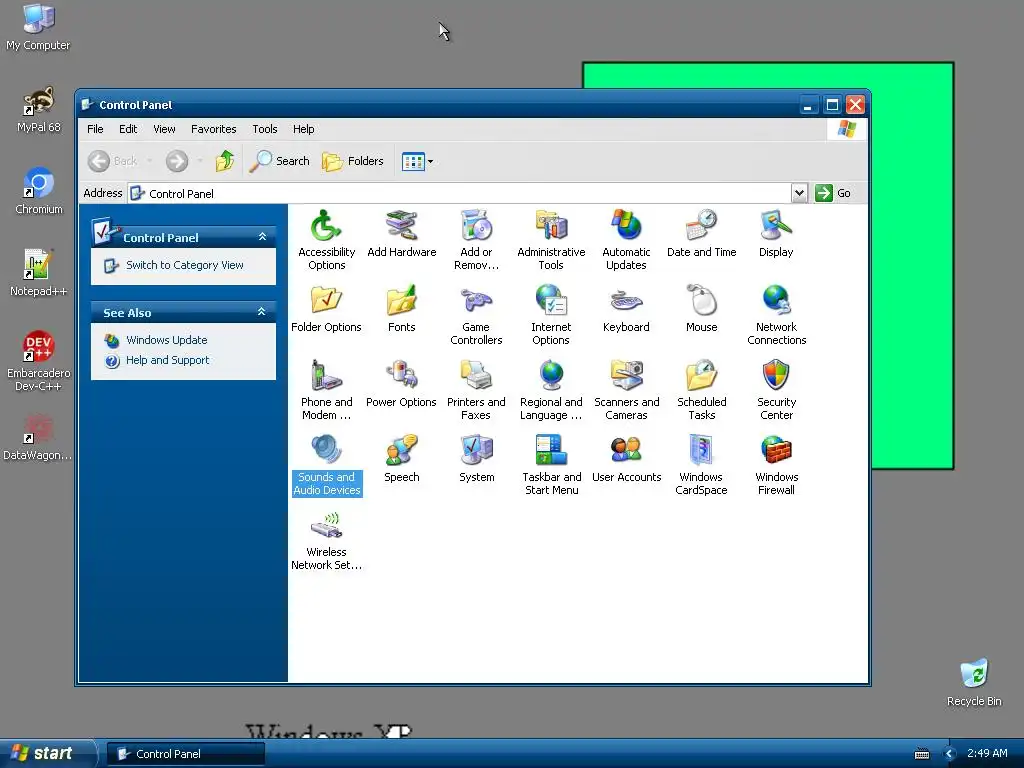Select Notepad++ desktop shortcut

point(39,274)
